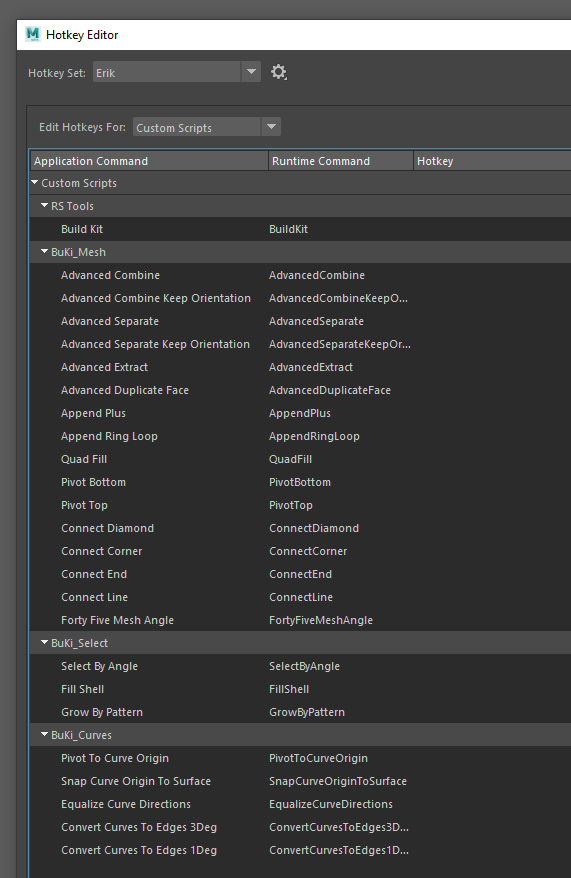The image size is (571, 878).
Task: Collapse the Custom Scripts tree group
Action: (x=35, y=183)
